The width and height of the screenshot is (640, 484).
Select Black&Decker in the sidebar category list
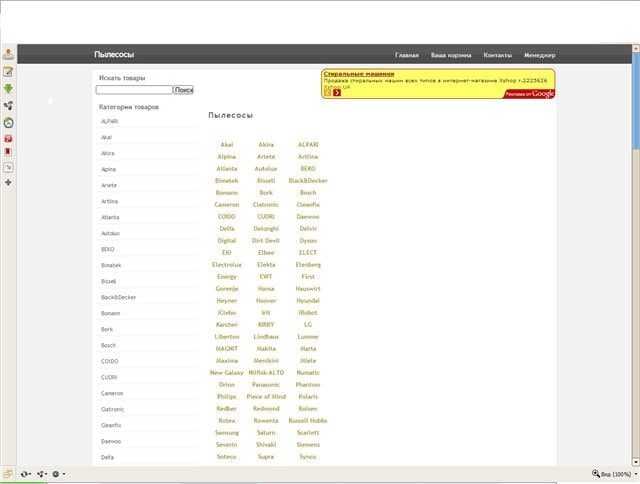118,298
